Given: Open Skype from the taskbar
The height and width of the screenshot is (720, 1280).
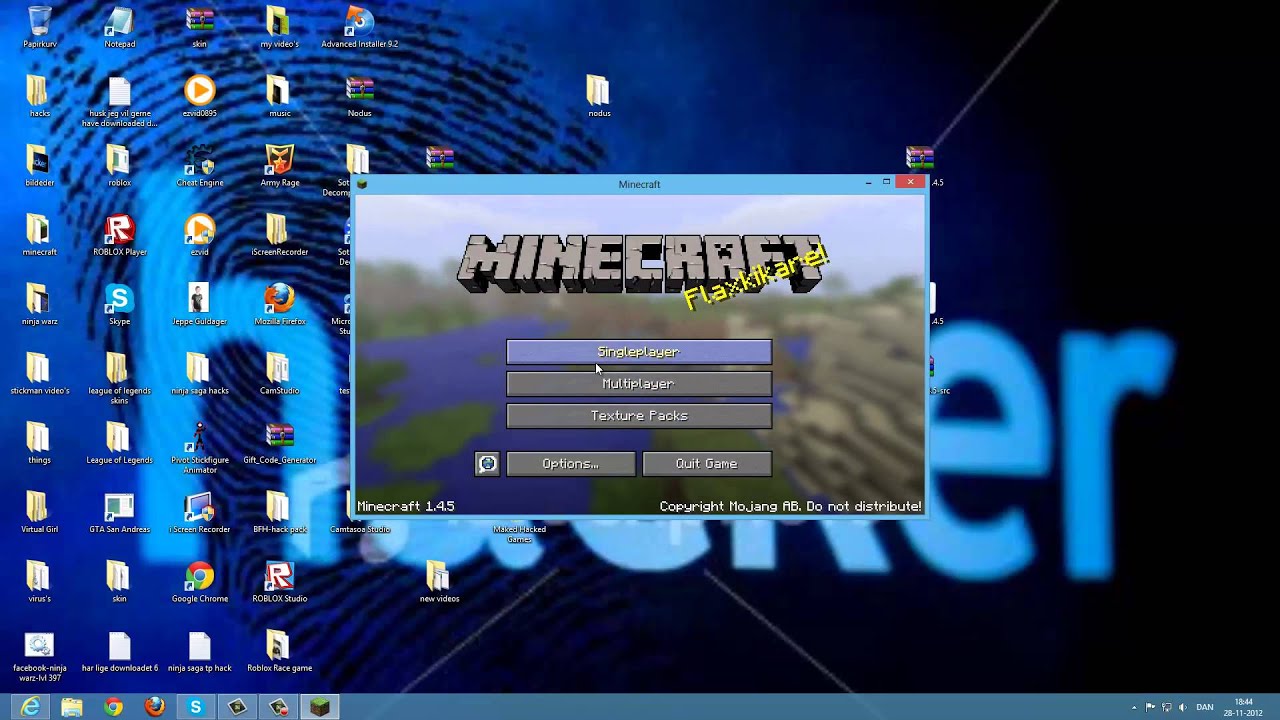Looking at the screenshot, I should pyautogui.click(x=196, y=707).
